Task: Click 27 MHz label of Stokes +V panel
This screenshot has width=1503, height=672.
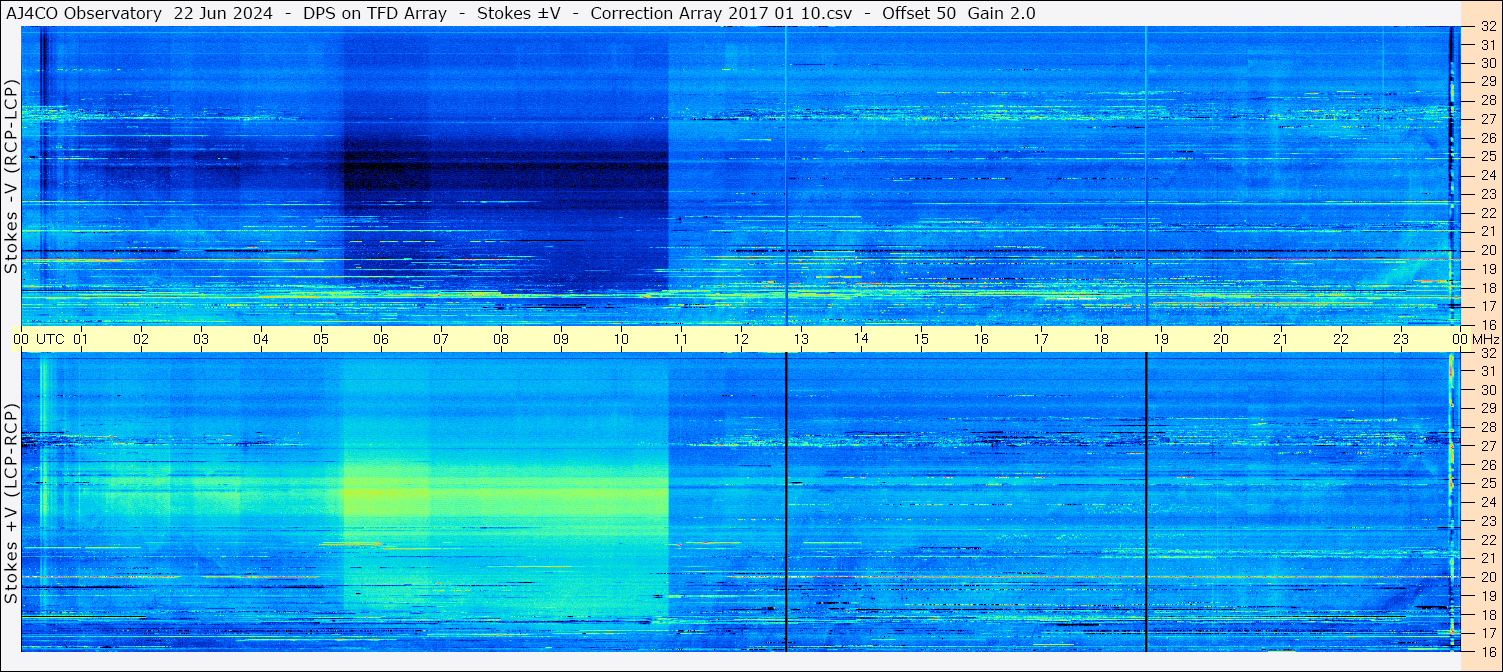Action: [x=1488, y=446]
